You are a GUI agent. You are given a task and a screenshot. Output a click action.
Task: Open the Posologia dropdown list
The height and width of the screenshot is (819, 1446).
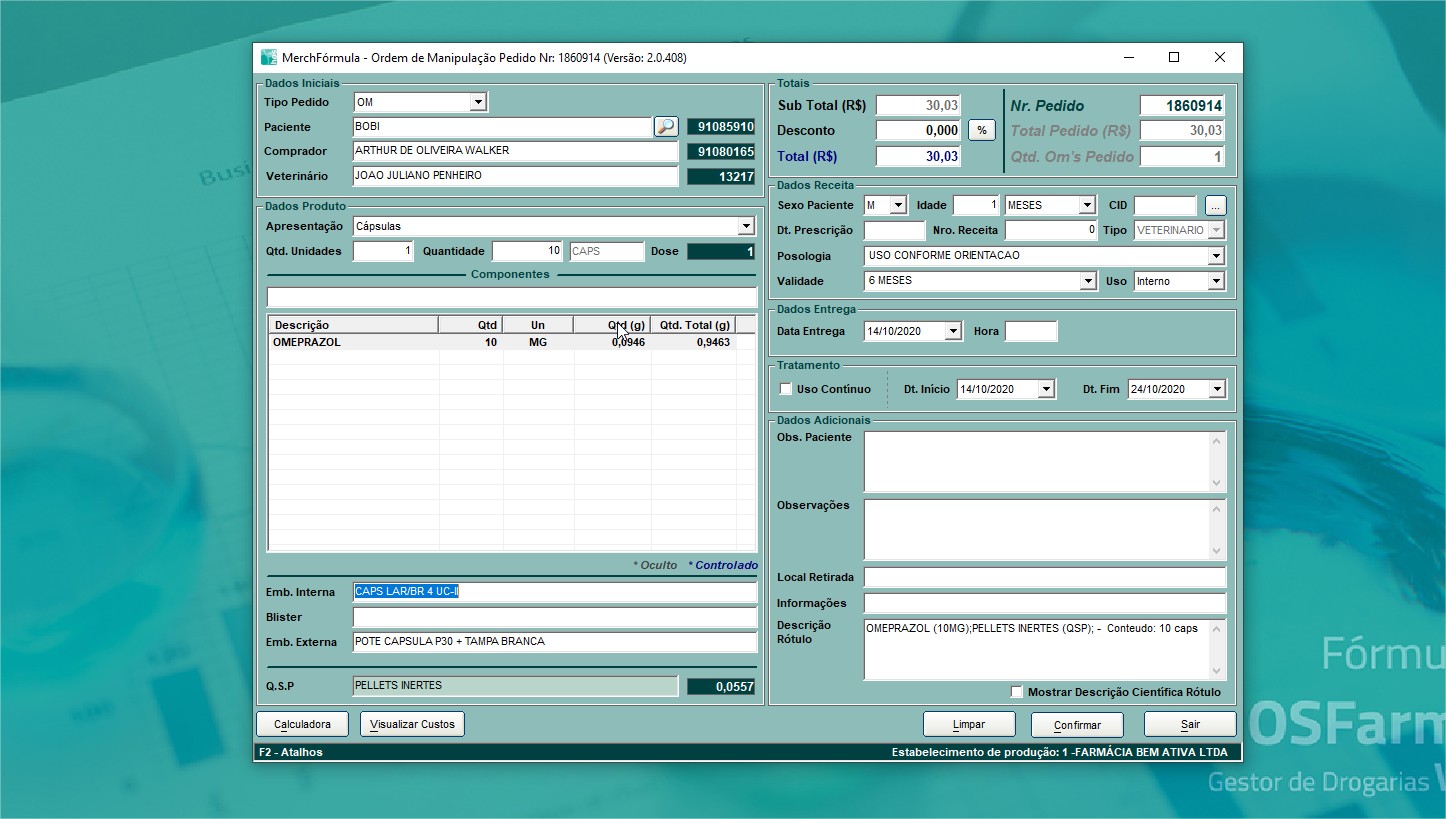pos(1216,256)
